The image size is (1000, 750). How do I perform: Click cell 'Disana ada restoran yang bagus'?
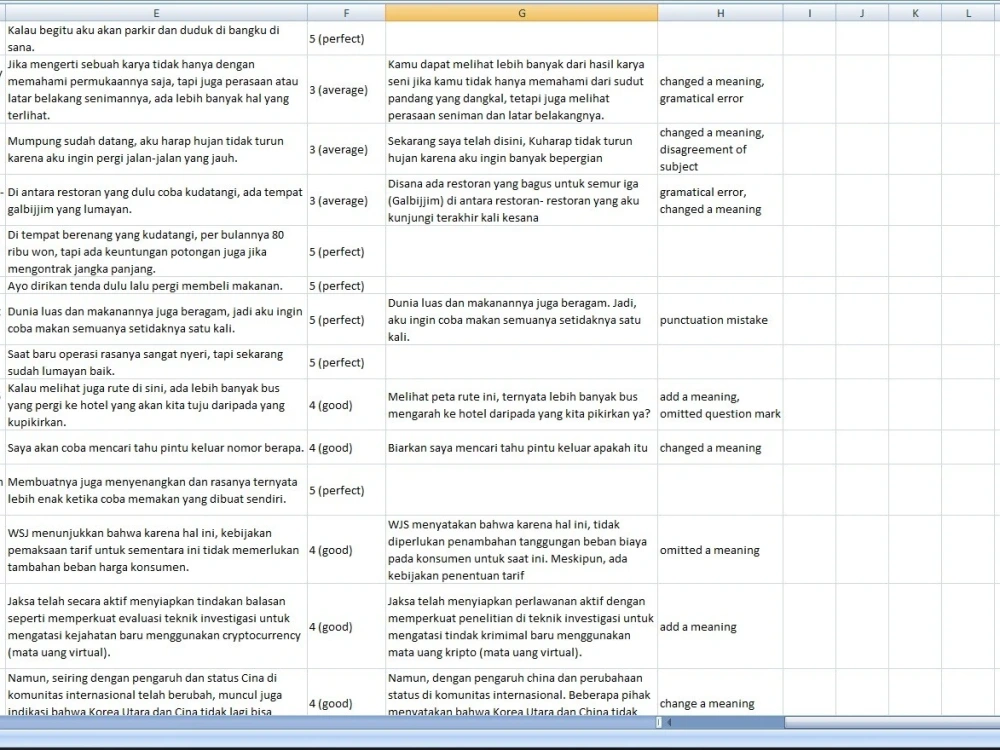click(x=522, y=200)
